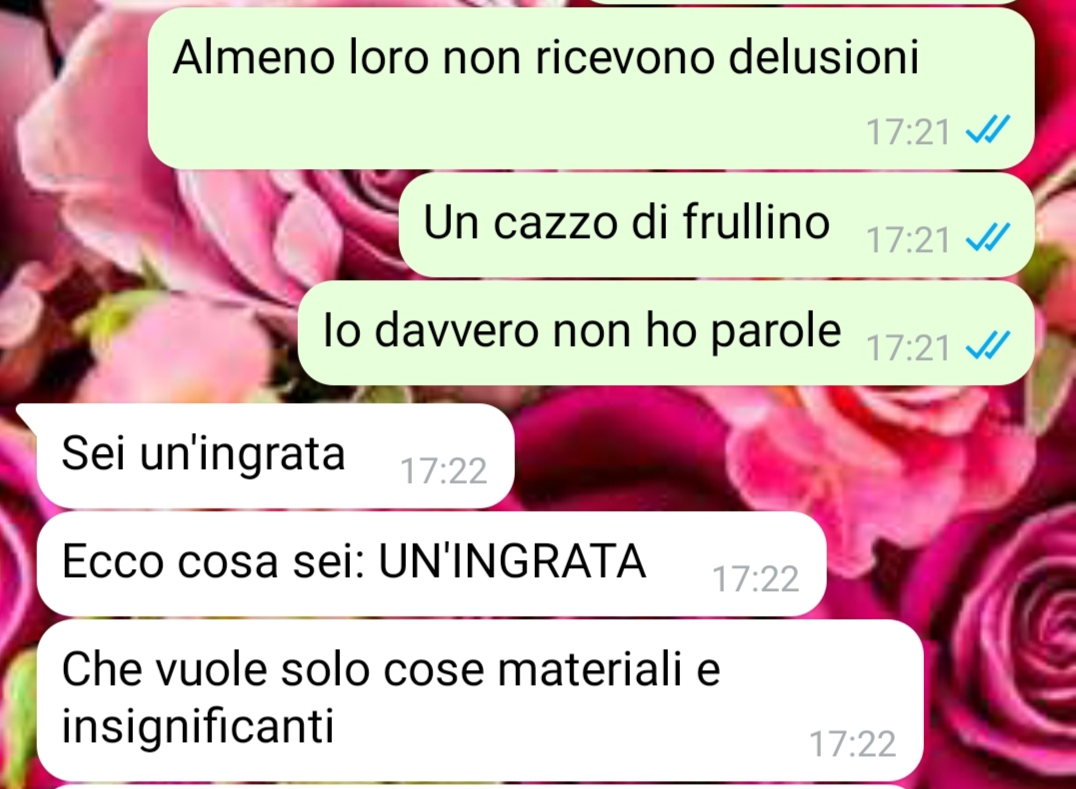This screenshot has width=1076, height=789.
Task: Tap the 17:21 time beside 'non ho parole'
Action: click(908, 347)
